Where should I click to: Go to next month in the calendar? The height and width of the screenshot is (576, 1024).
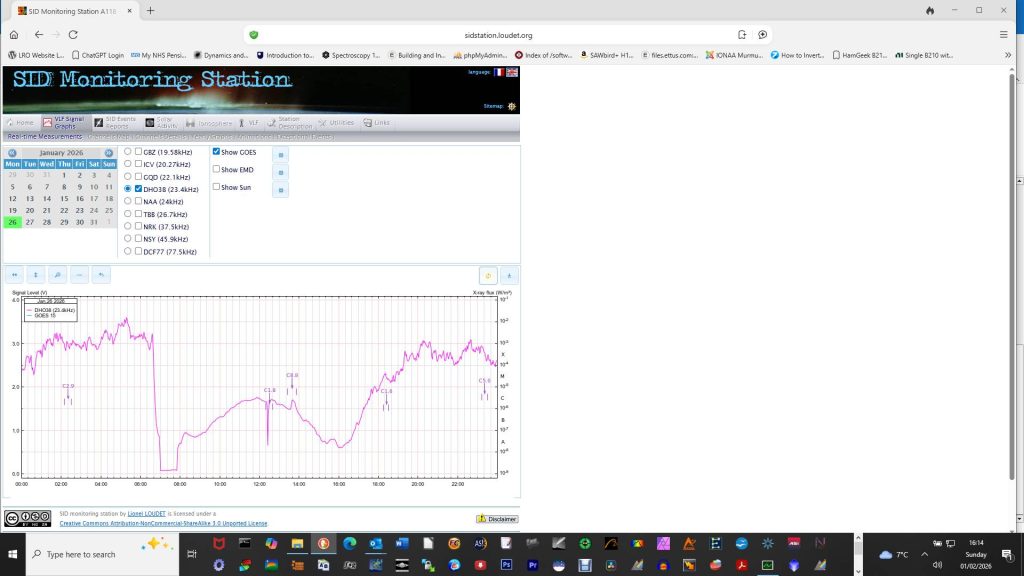click(109, 153)
